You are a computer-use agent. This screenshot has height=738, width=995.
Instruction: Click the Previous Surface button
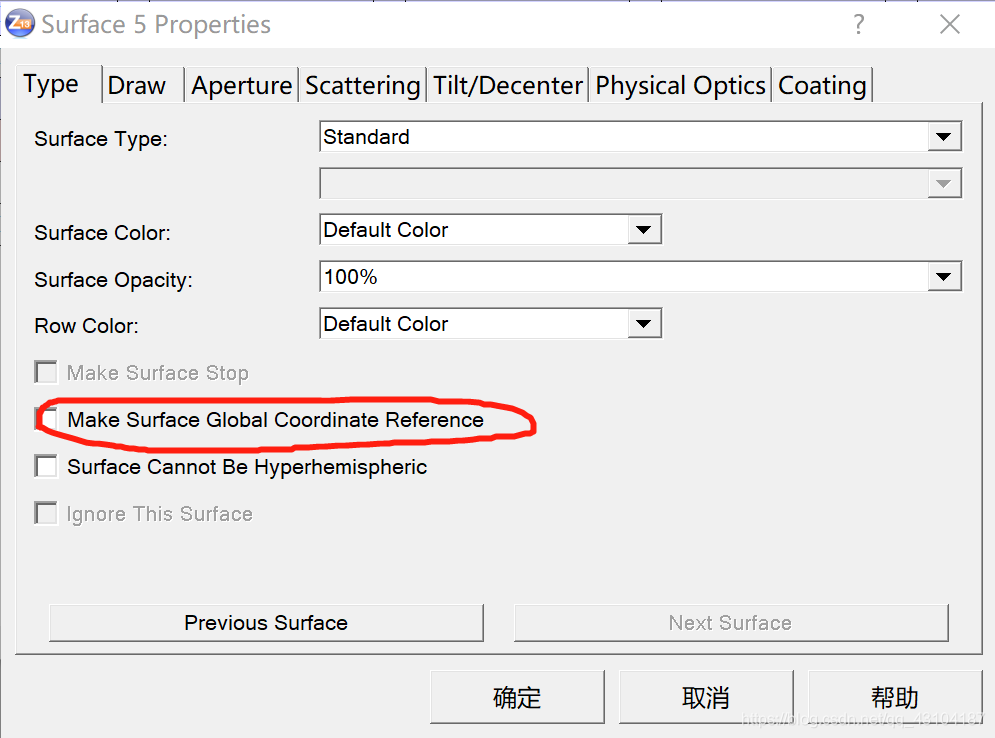point(266,623)
